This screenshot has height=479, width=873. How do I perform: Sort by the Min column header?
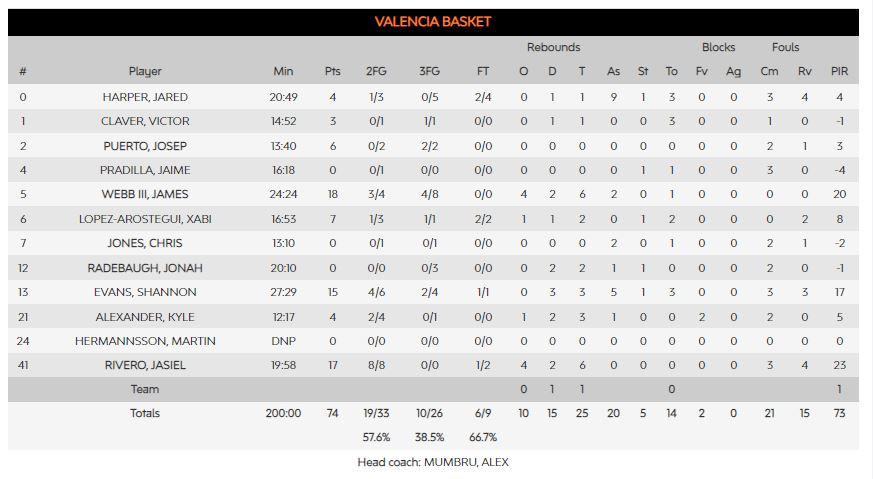283,71
